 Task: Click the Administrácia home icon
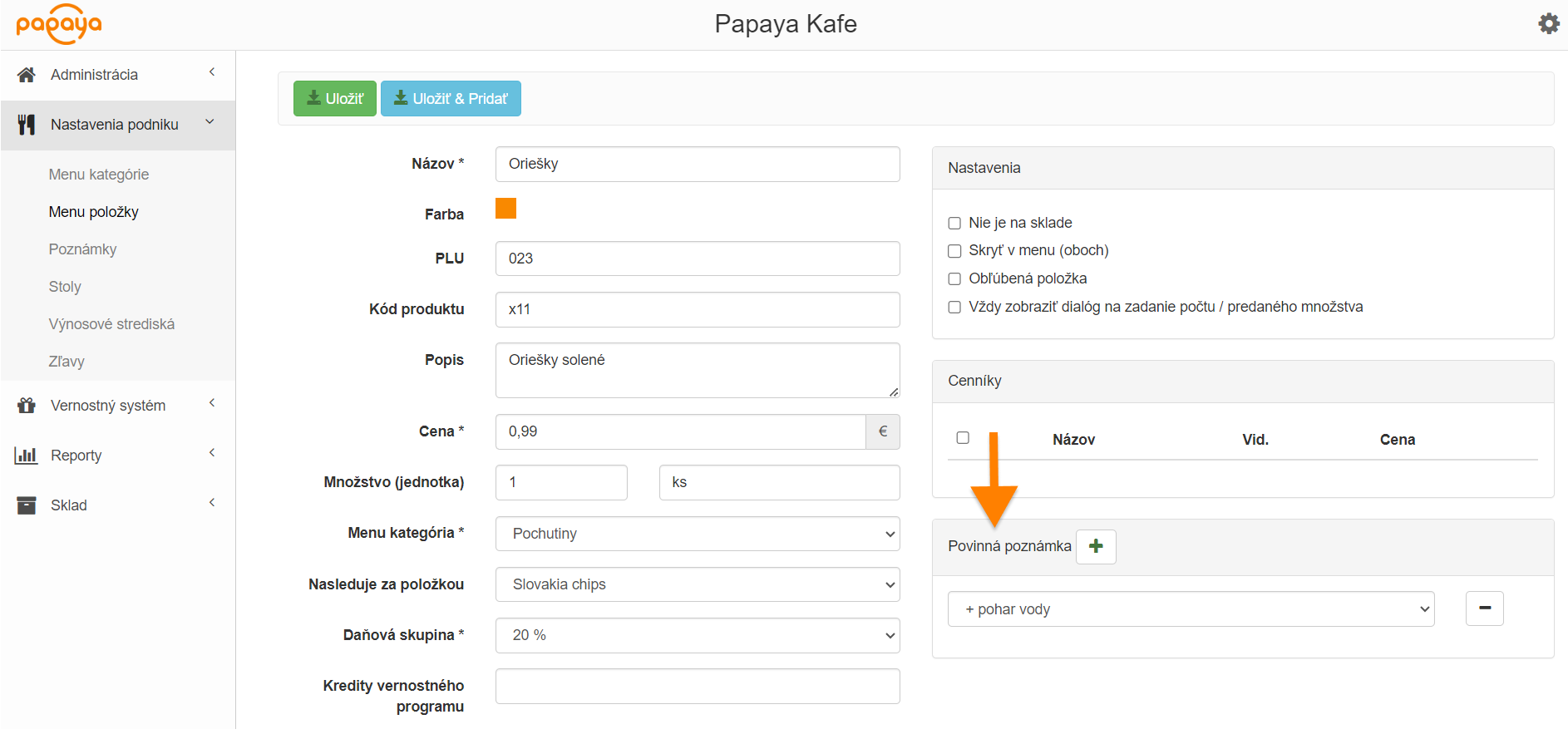(27, 75)
